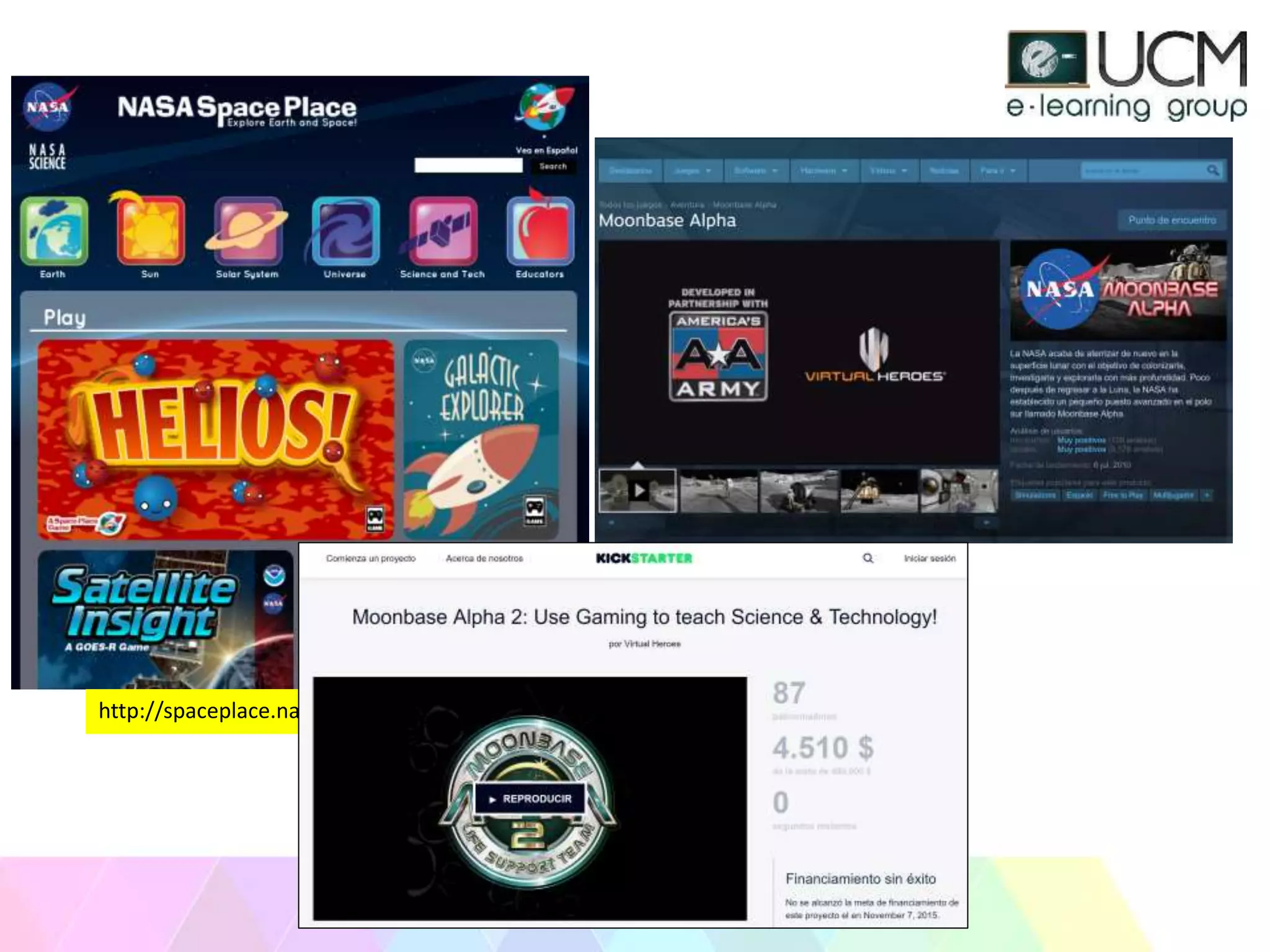Screen dimensions: 1270x952
Task: Click the Punto de encuentro button
Action: tap(1172, 220)
